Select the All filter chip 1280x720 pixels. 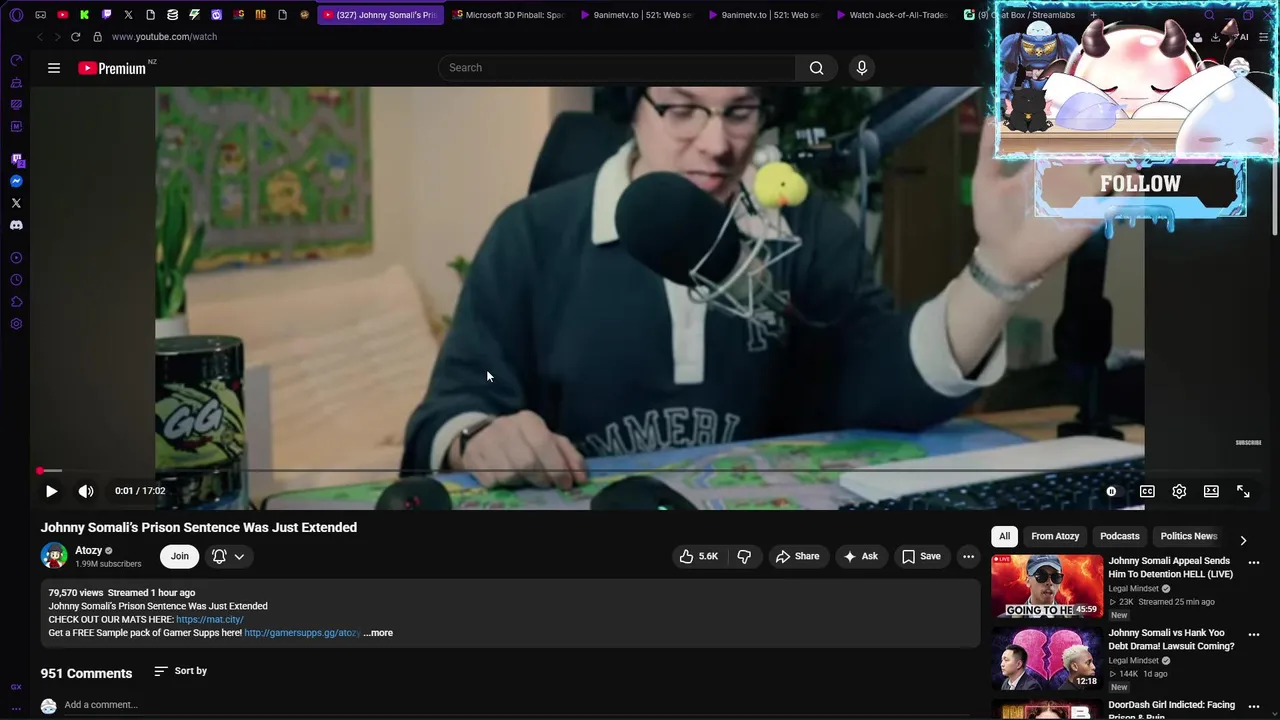pyautogui.click(x=1004, y=536)
